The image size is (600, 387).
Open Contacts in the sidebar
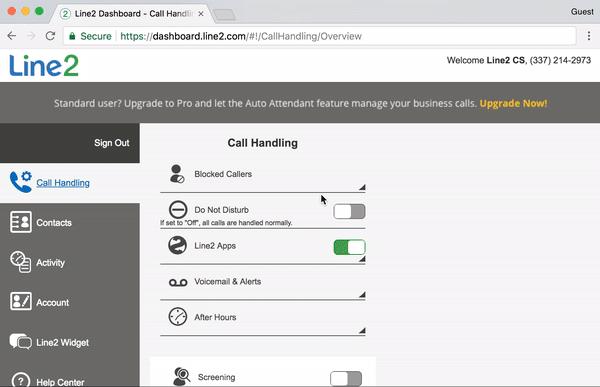click(54, 223)
